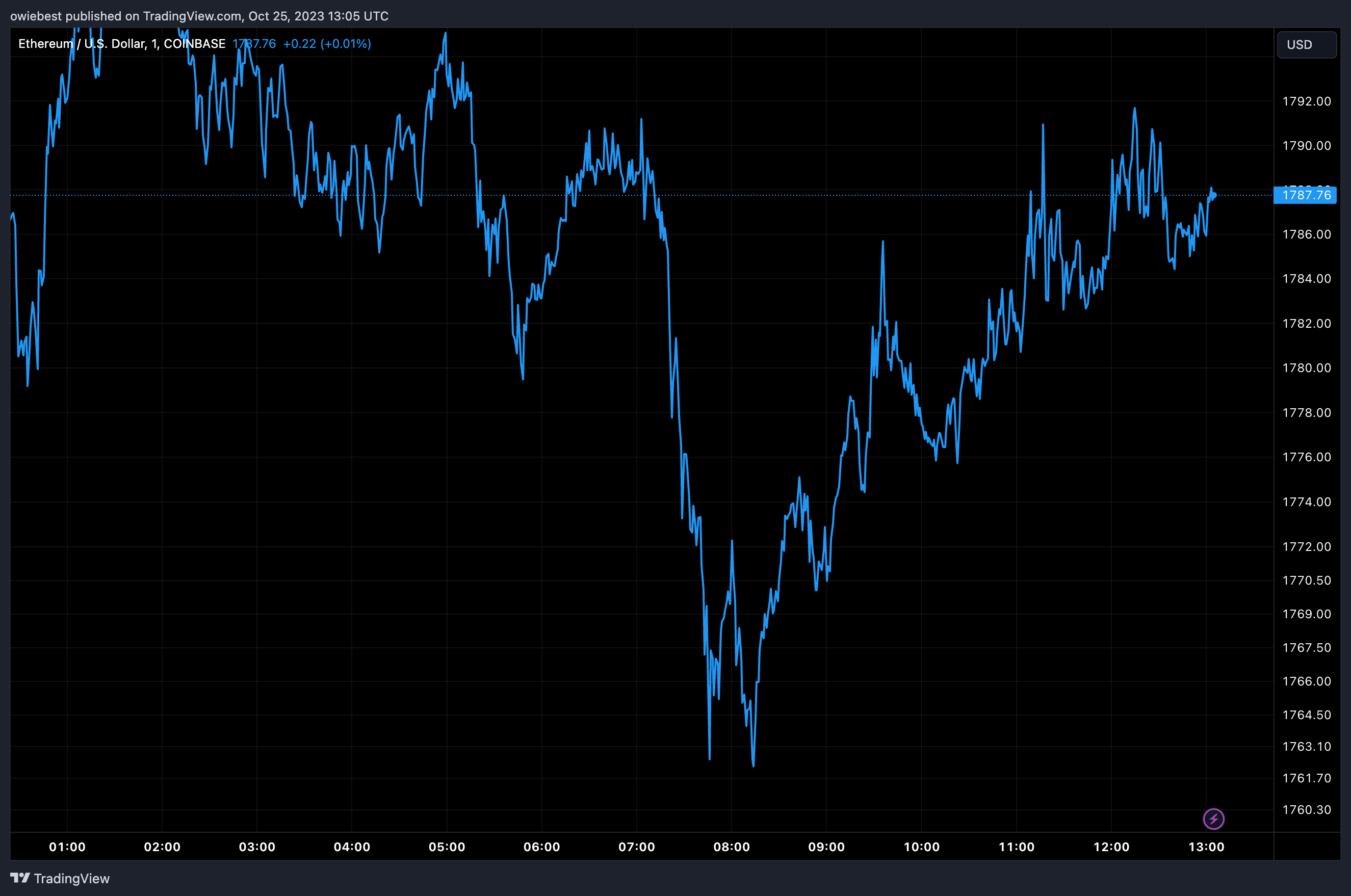Click the 1760.30 price scale label
Screen dimensions: 1351x896
[1307, 810]
